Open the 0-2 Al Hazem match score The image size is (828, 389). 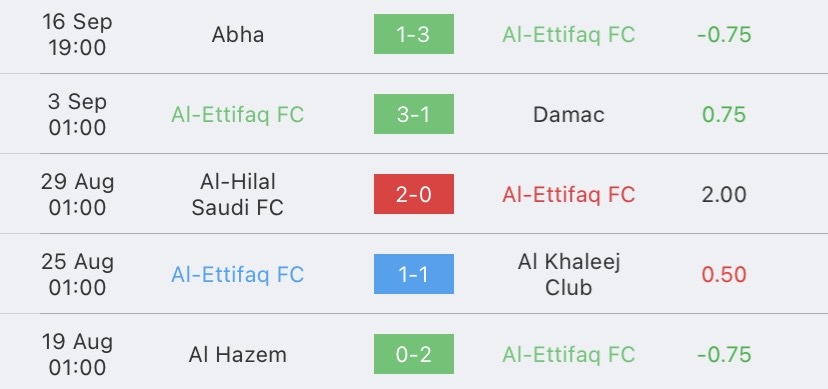pos(413,354)
